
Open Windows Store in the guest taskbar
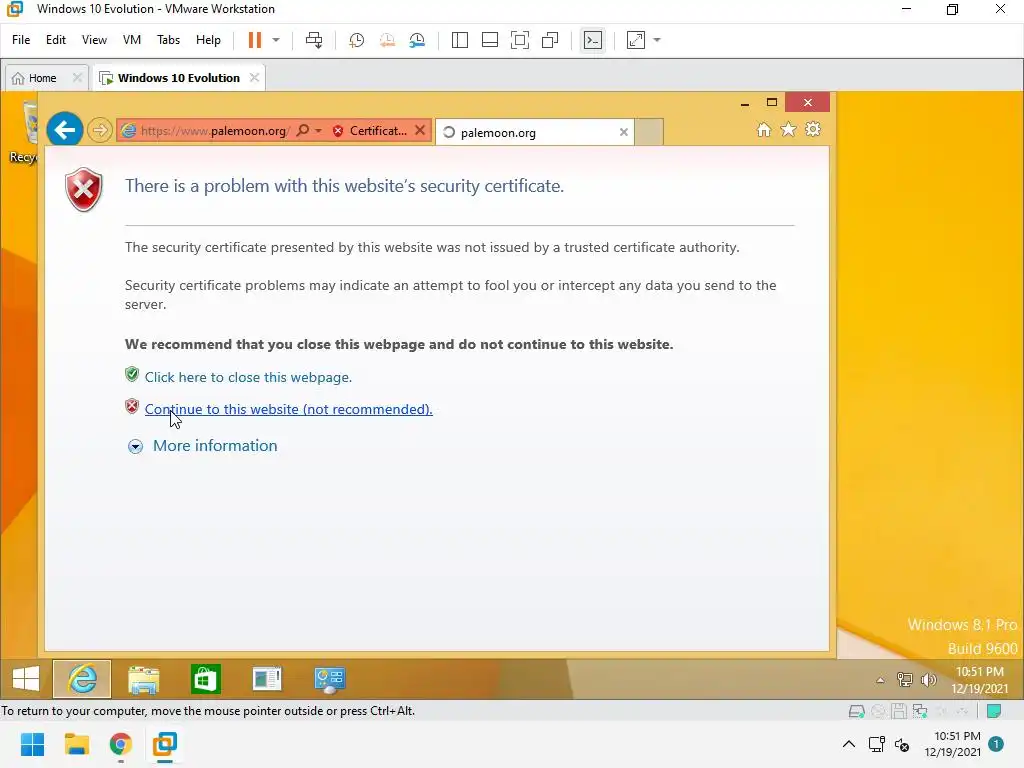point(206,679)
